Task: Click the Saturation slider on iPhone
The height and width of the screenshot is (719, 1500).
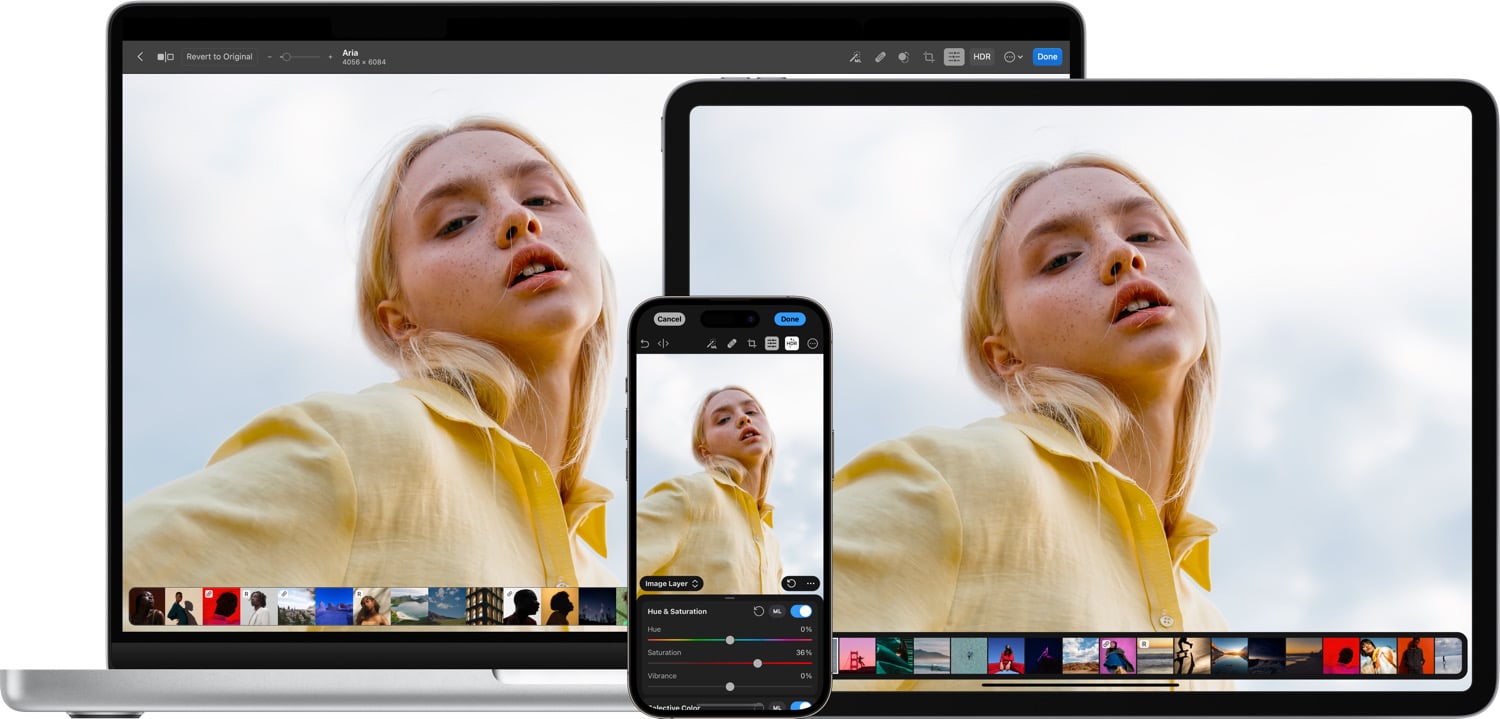Action: pos(757,663)
